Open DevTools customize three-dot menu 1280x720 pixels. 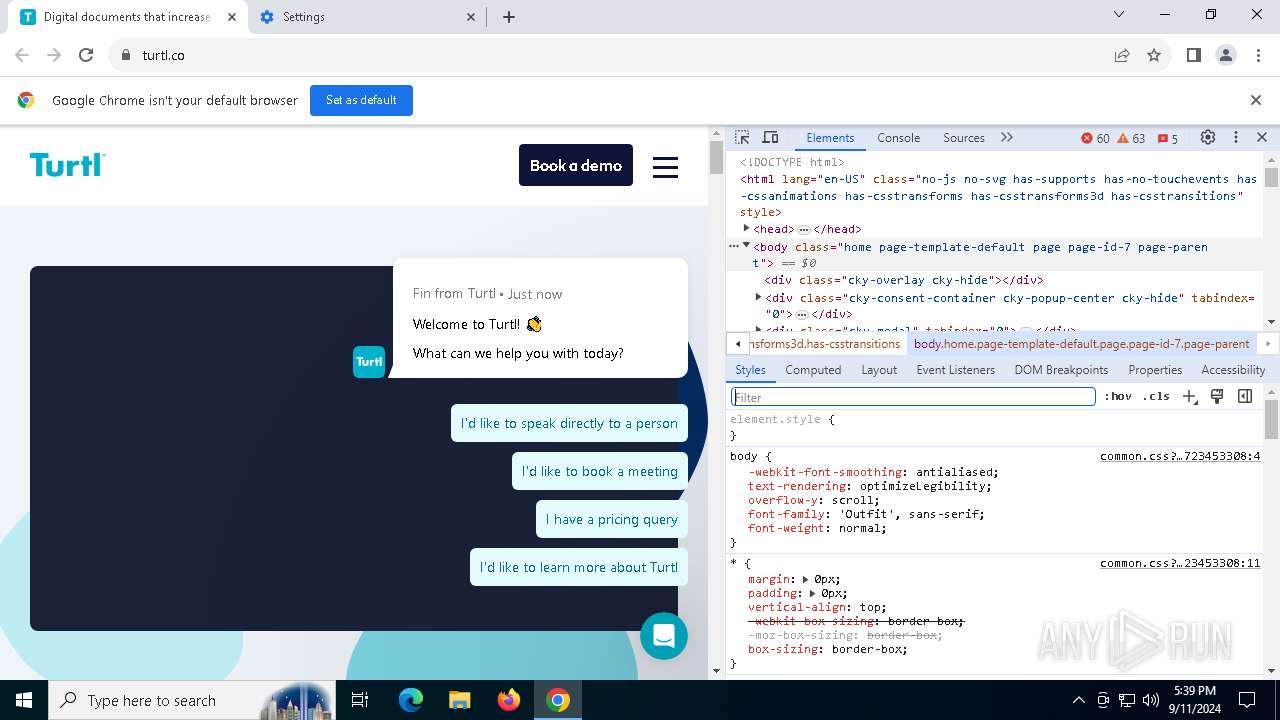[1236, 138]
